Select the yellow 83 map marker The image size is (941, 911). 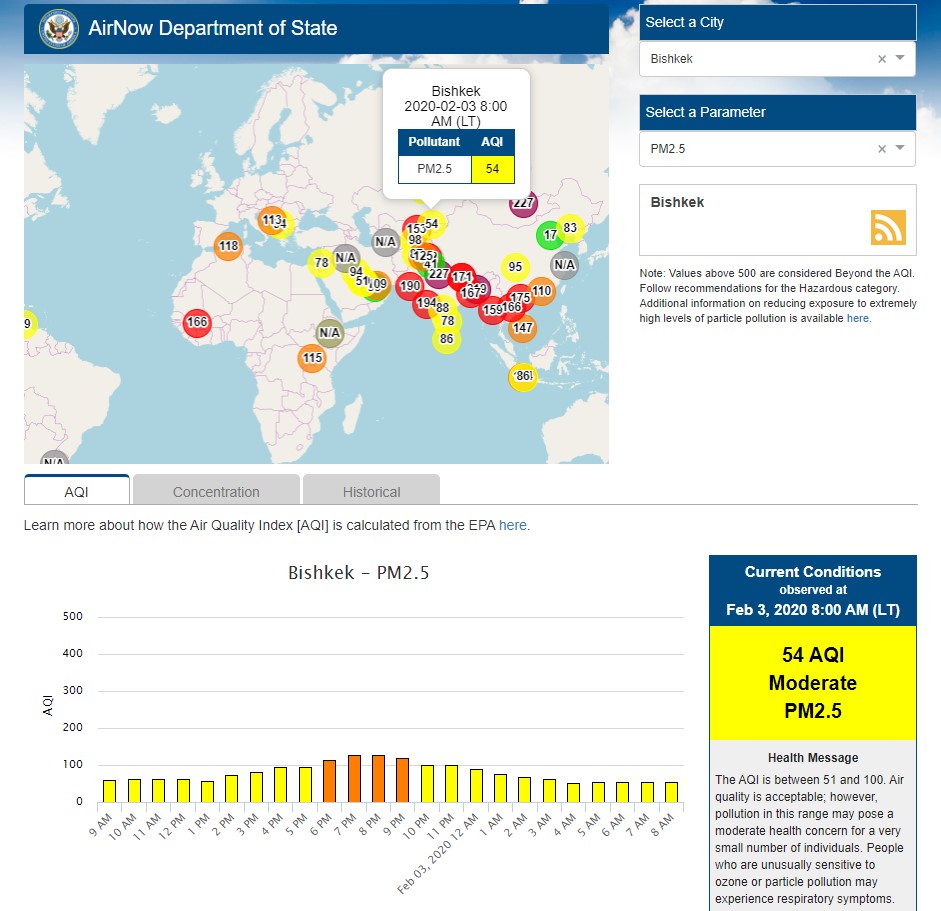pyautogui.click(x=570, y=228)
